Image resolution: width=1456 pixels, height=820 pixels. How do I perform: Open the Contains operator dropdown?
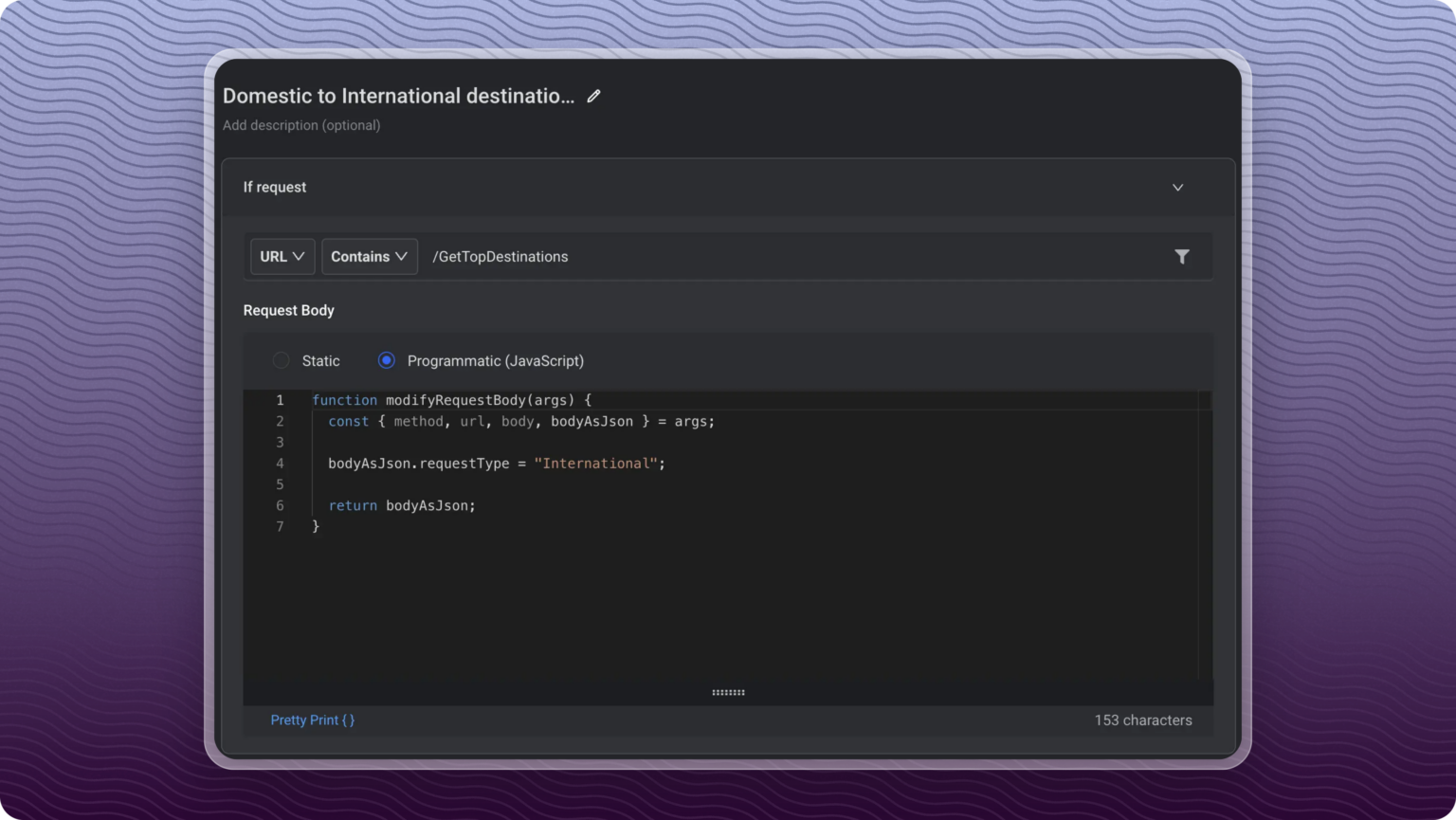(x=369, y=256)
